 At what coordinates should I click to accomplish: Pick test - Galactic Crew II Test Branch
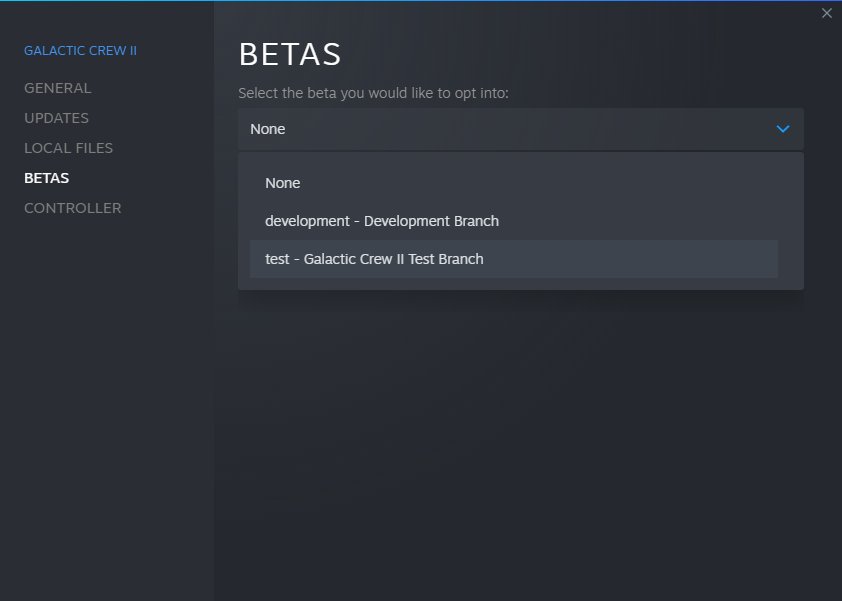point(374,259)
